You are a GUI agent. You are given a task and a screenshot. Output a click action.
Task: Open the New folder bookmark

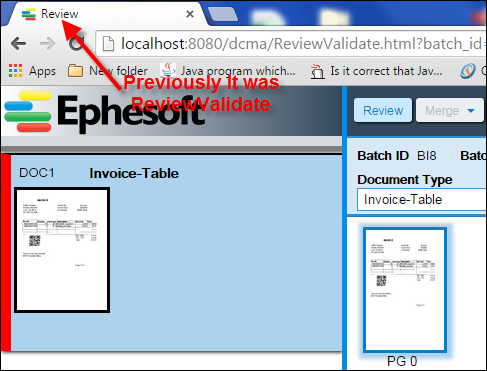click(108, 71)
